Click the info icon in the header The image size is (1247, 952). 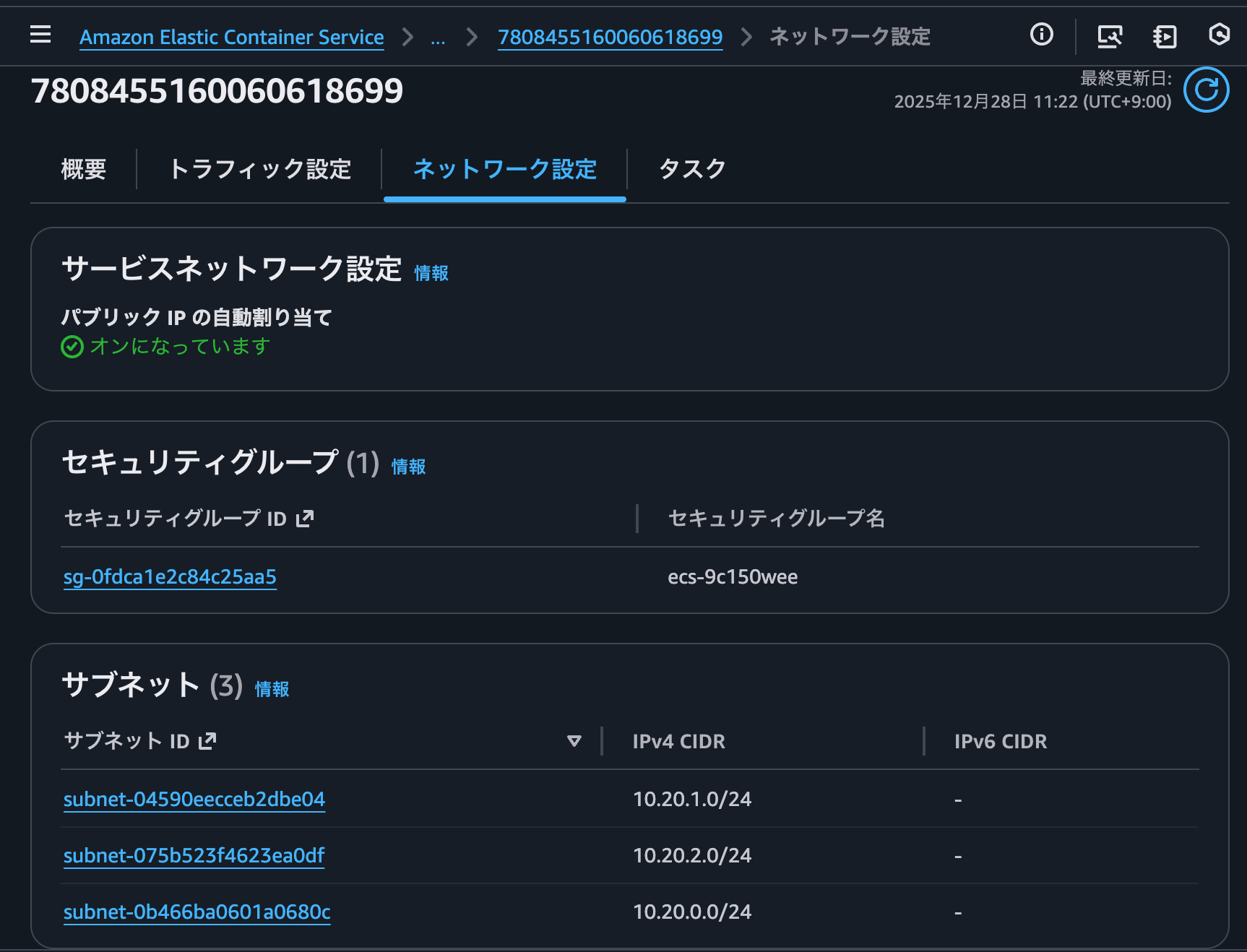click(1041, 35)
